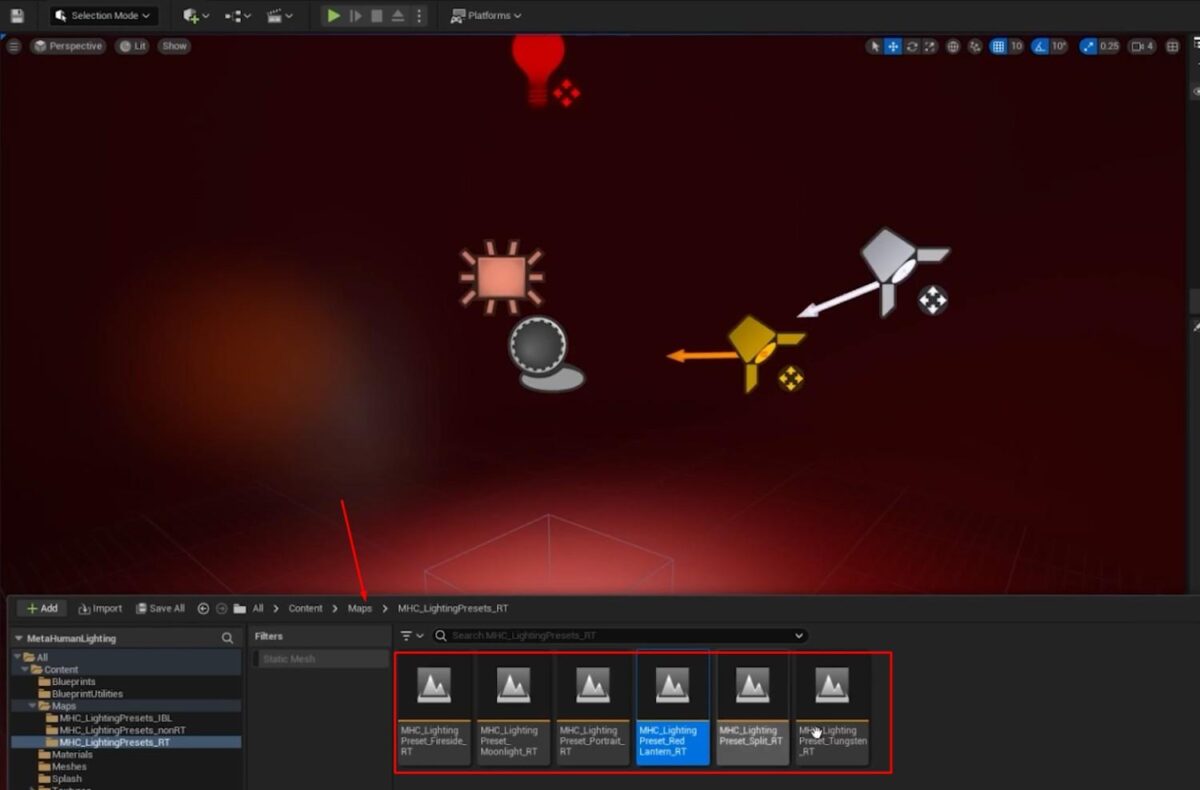Viewport: 1200px width, 790px height.
Task: Select the Scale tool in viewport toolbar
Action: coord(929,46)
